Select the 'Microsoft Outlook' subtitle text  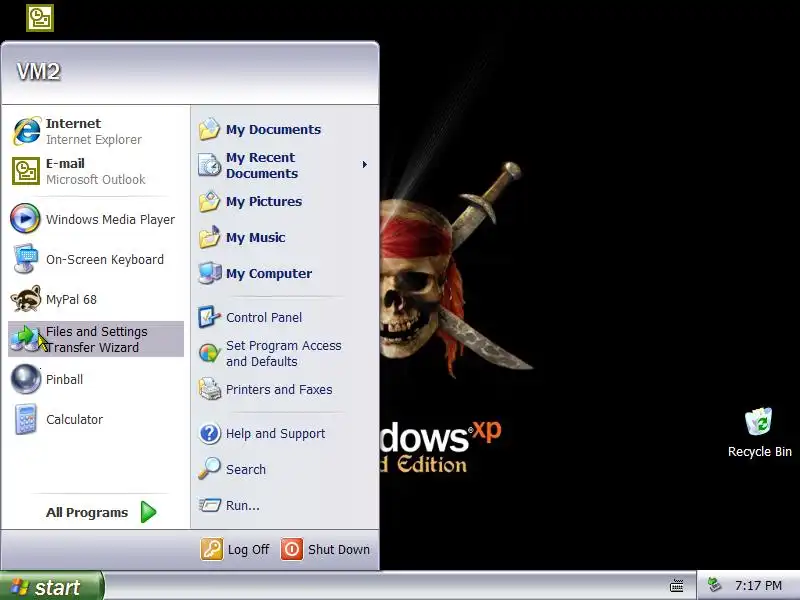[95, 180]
